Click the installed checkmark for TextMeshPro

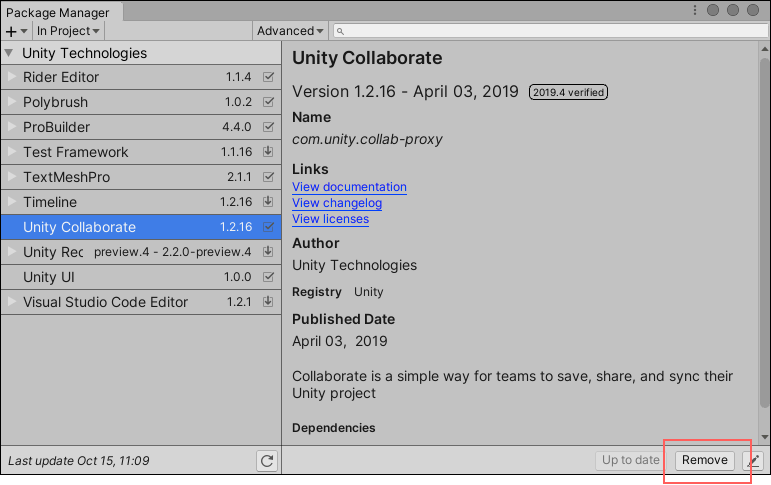[x=268, y=177]
